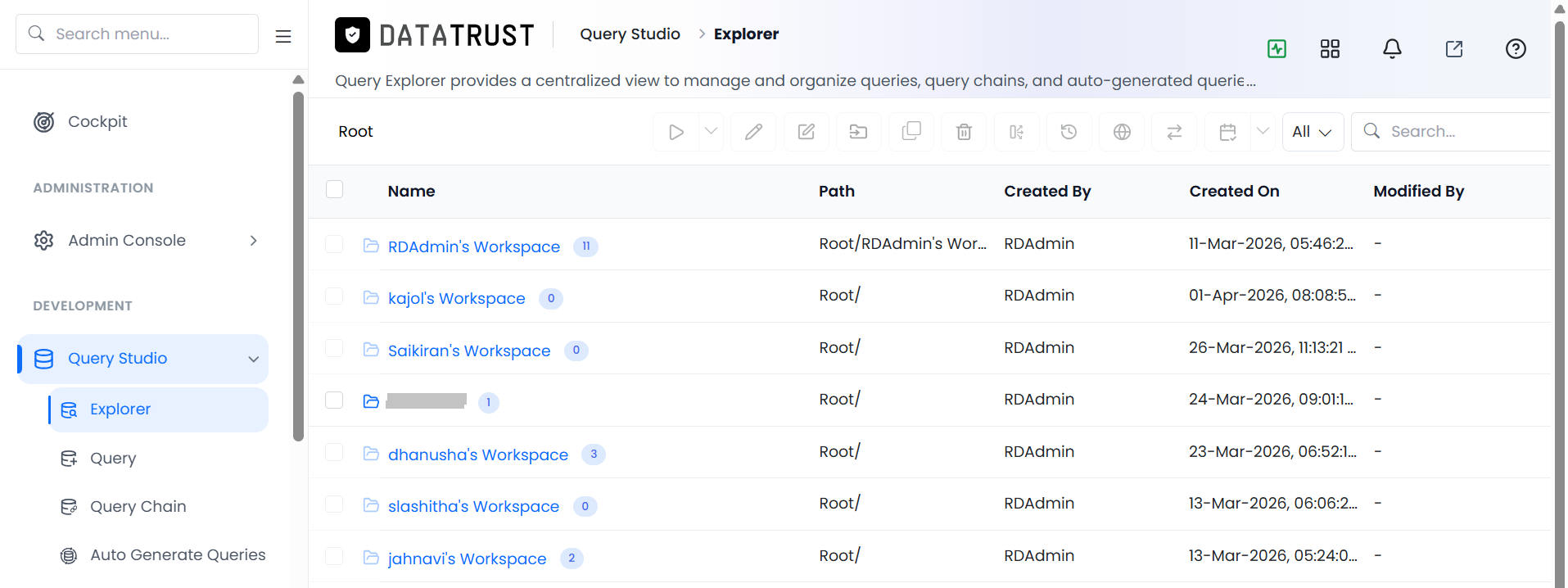Expand the Admin Console chevron
This screenshot has height=588, width=1568.
[254, 241]
